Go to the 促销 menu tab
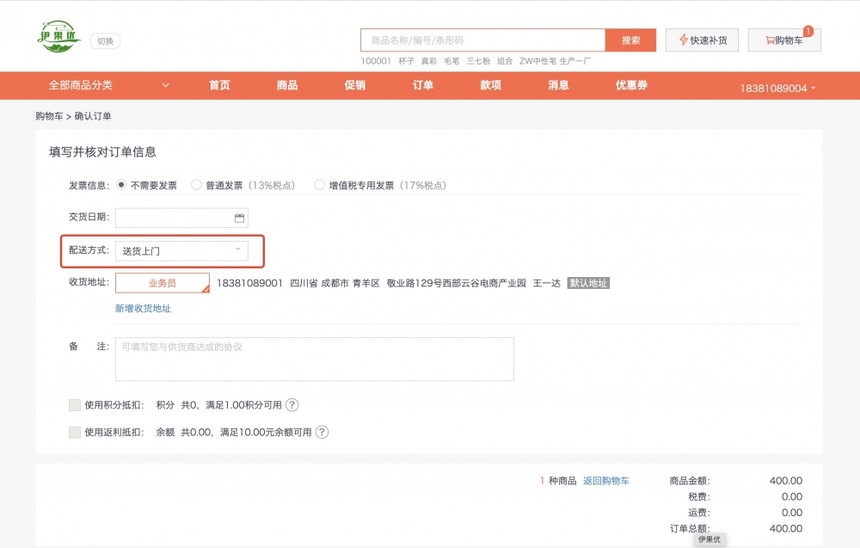 pos(355,86)
